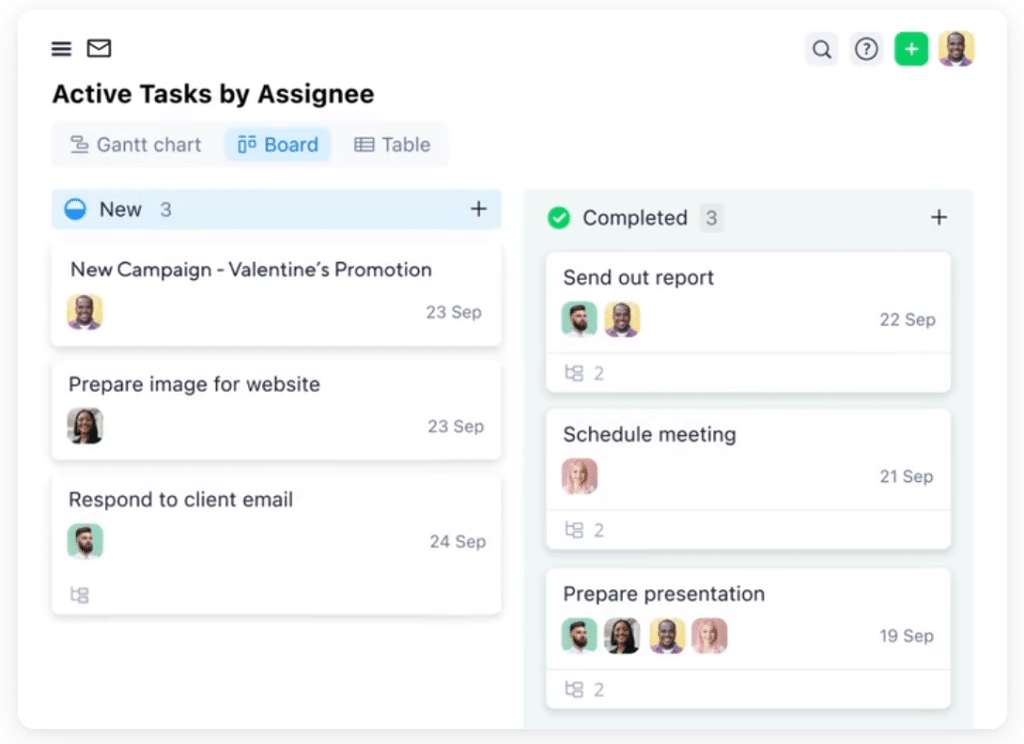1024x744 pixels.
Task: Click assignee avatar on Prepare image card
Action: [85, 426]
